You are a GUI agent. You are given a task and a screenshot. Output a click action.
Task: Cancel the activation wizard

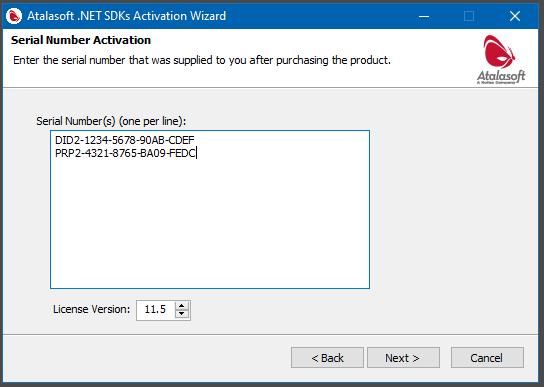pyautogui.click(x=487, y=357)
